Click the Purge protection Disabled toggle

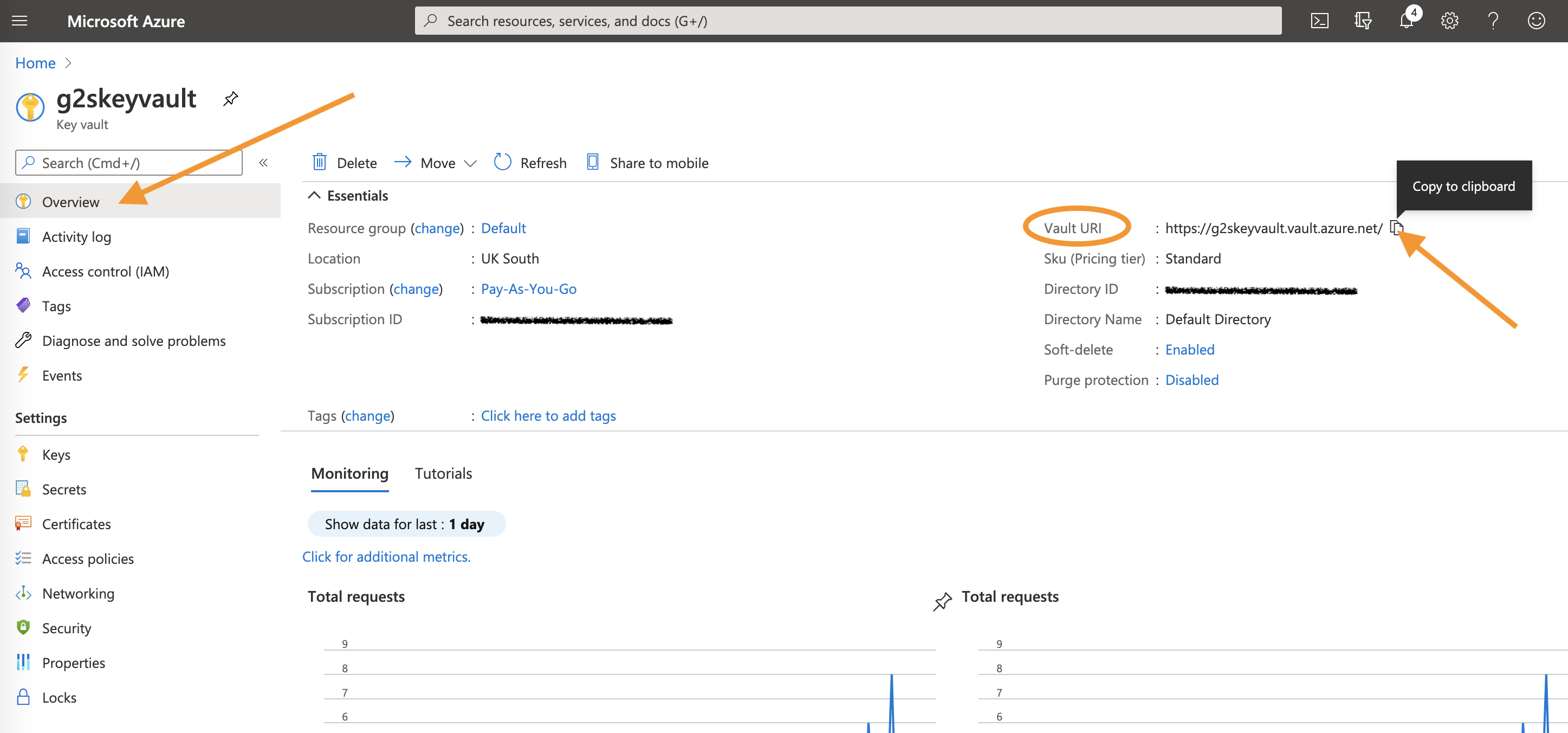pyautogui.click(x=1192, y=379)
